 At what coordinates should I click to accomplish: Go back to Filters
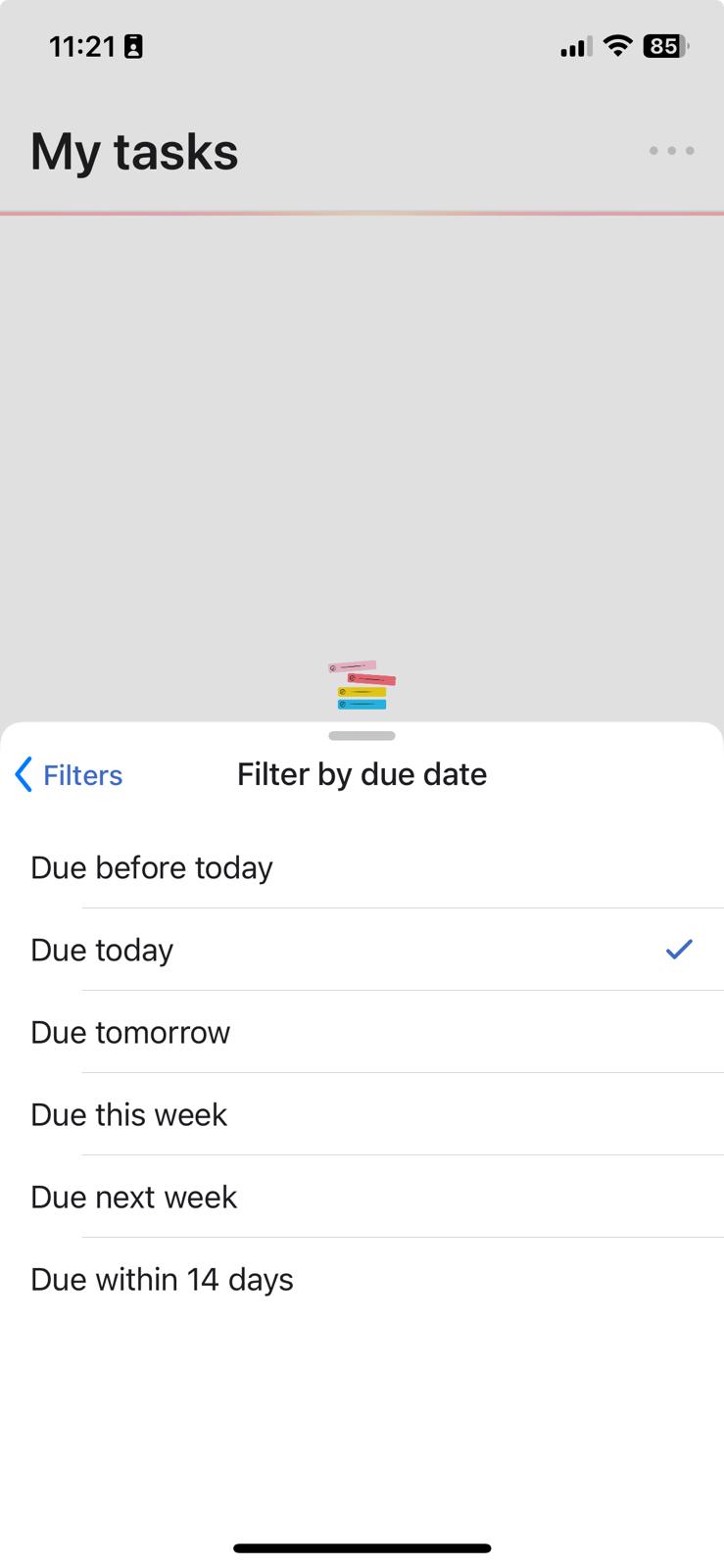(x=69, y=775)
